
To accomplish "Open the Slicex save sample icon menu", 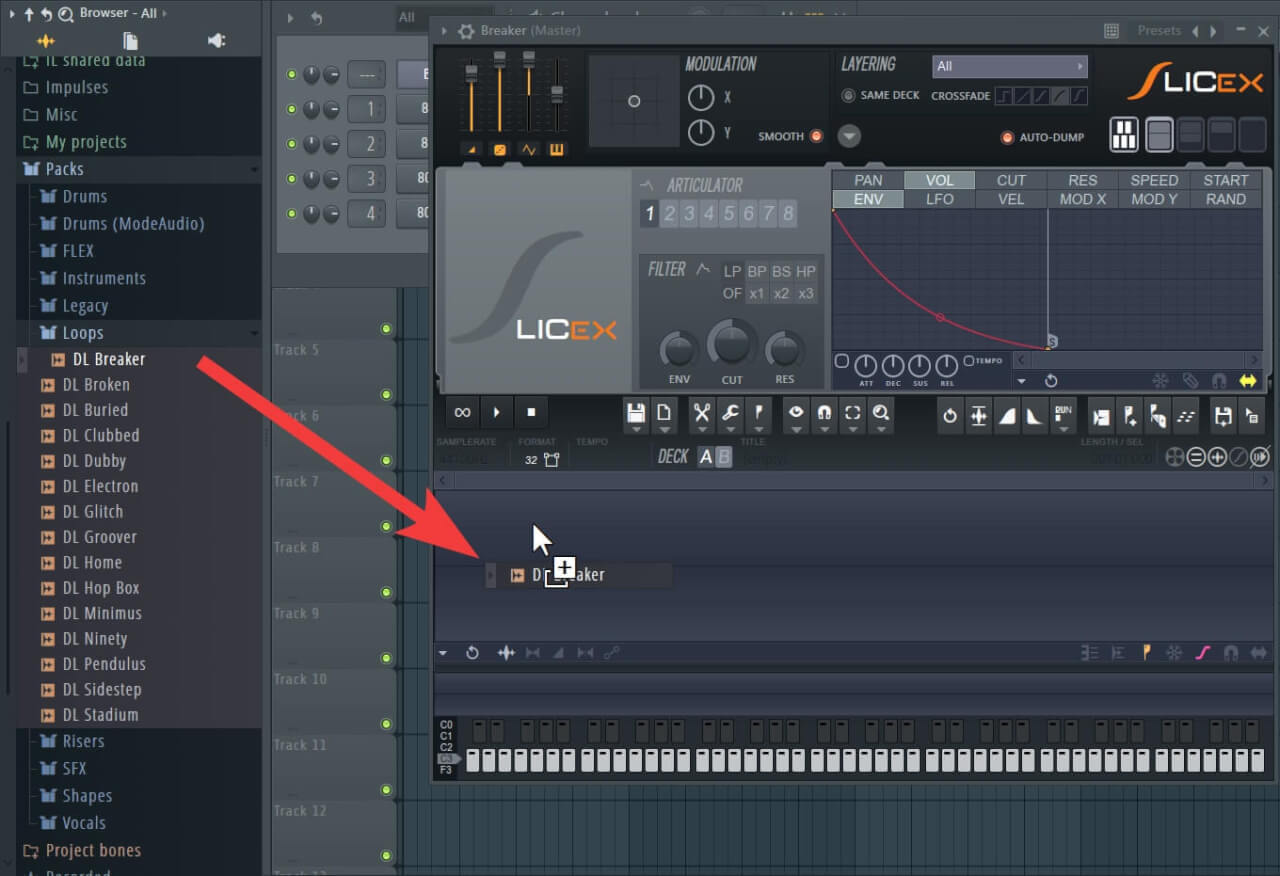I will [636, 414].
